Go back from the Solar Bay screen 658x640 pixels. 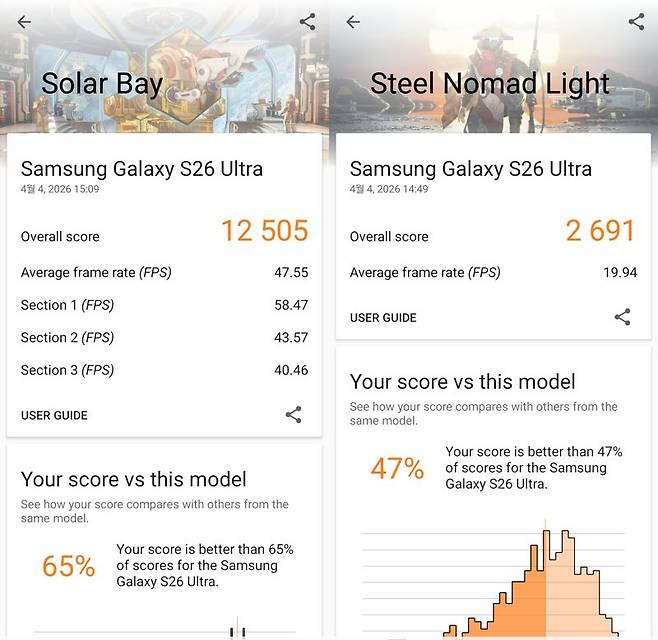click(24, 22)
